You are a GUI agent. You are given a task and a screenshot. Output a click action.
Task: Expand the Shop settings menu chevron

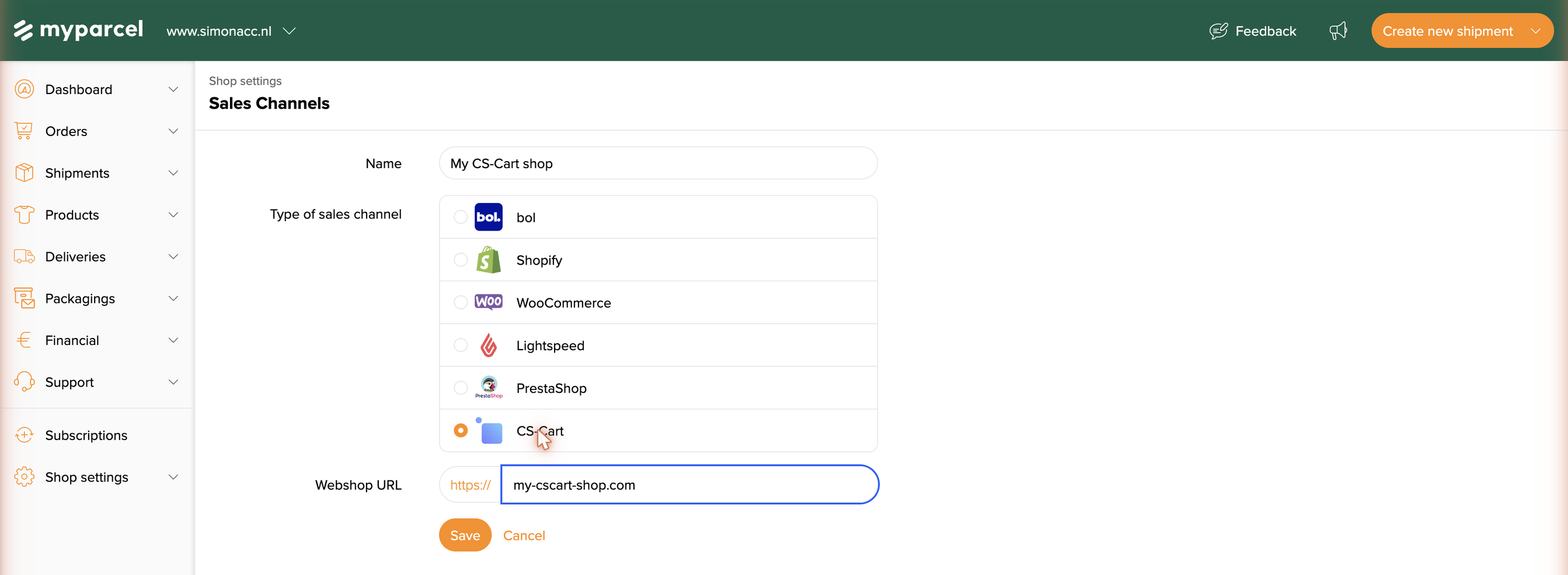173,477
